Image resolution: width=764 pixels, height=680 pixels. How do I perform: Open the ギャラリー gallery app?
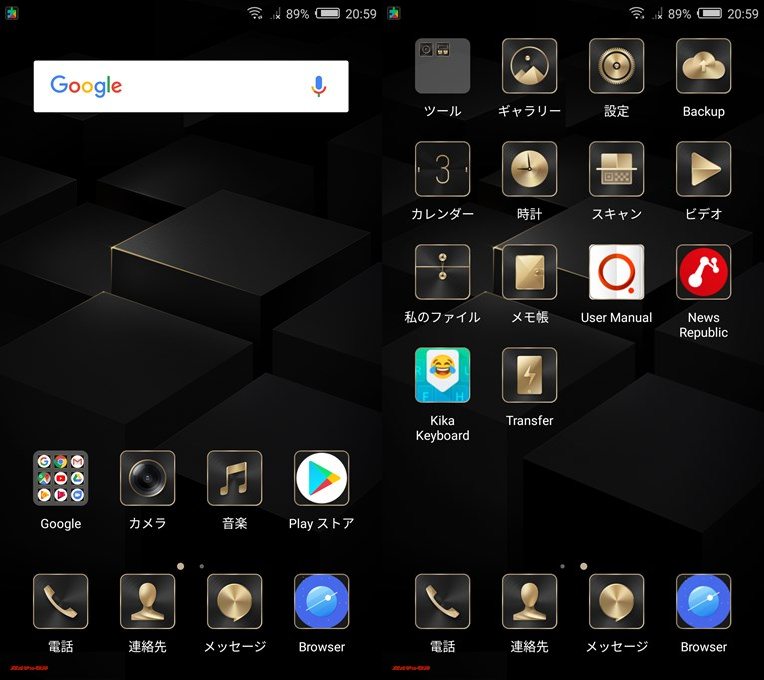[x=529, y=66]
